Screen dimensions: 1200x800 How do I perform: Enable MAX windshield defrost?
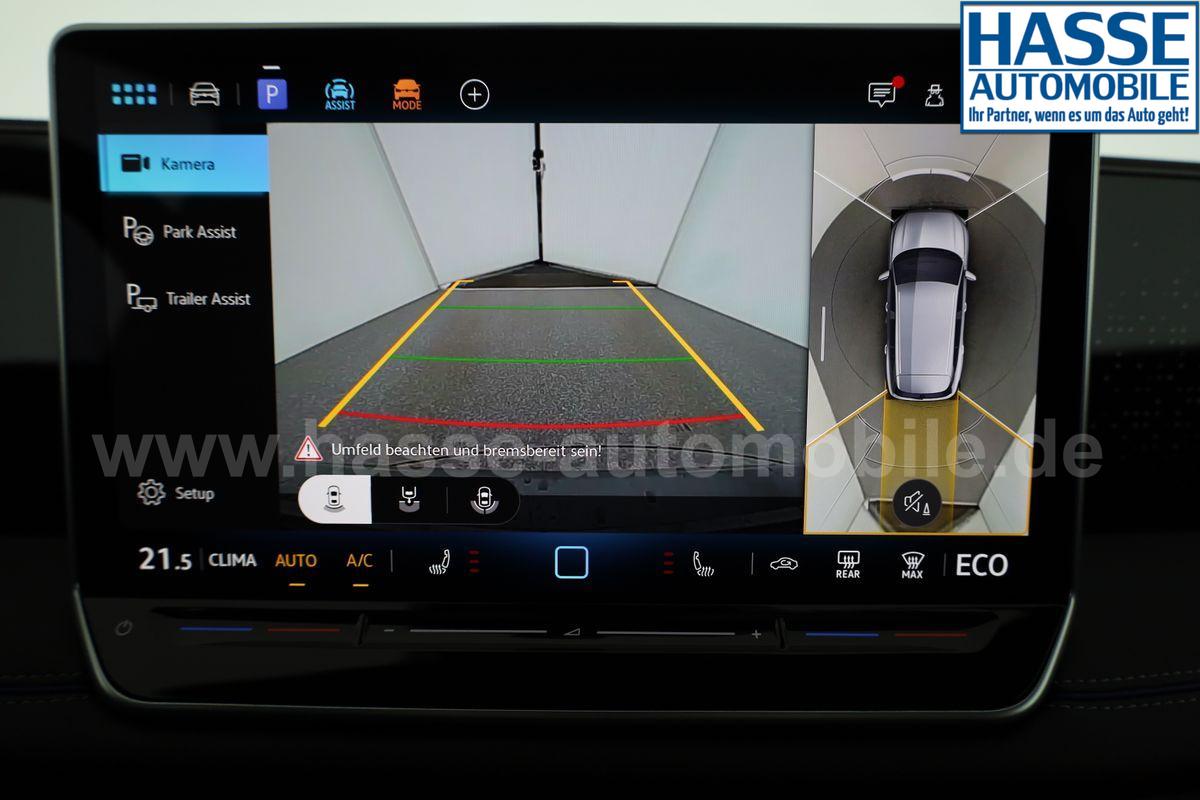click(x=911, y=565)
